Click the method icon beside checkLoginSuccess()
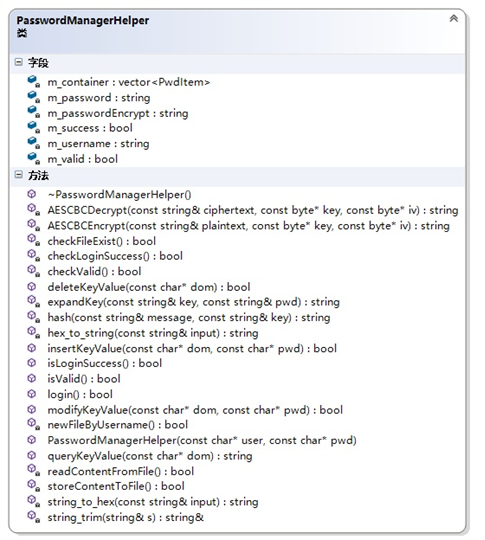The width and height of the screenshot is (485, 540). click(33, 255)
